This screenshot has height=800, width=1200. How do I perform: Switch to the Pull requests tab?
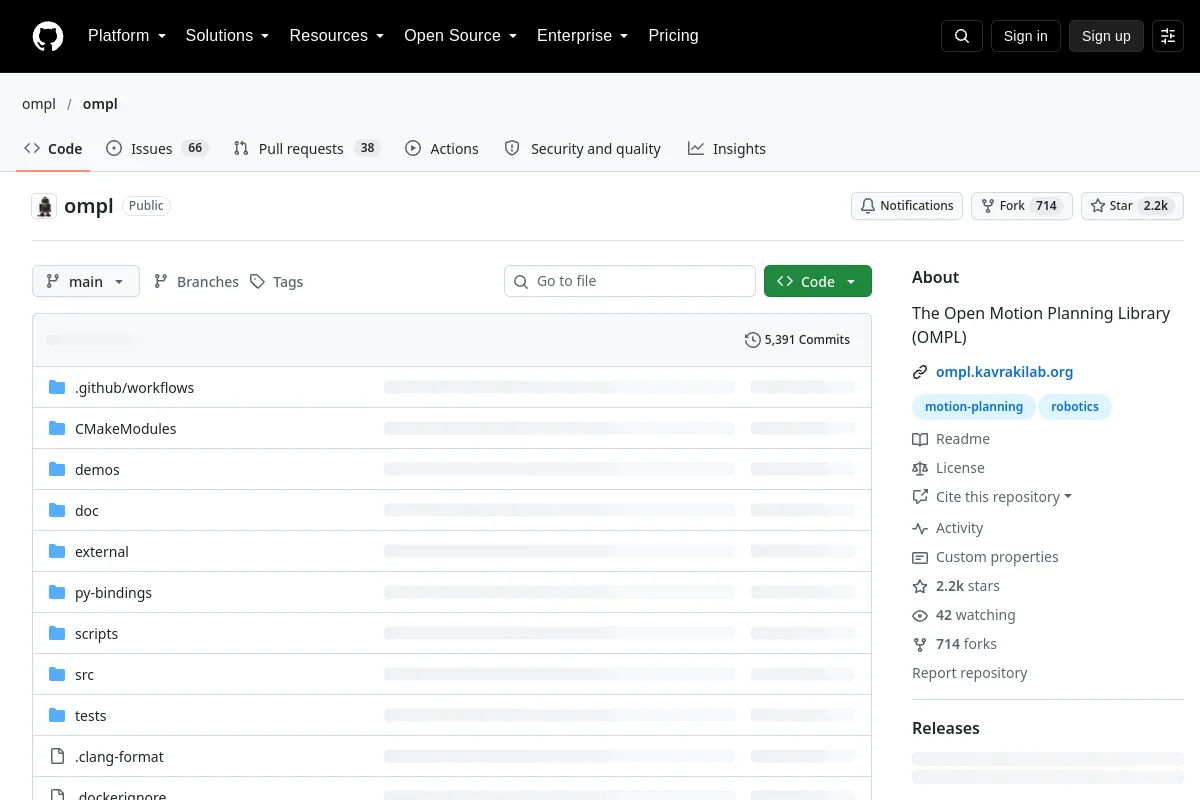306,148
